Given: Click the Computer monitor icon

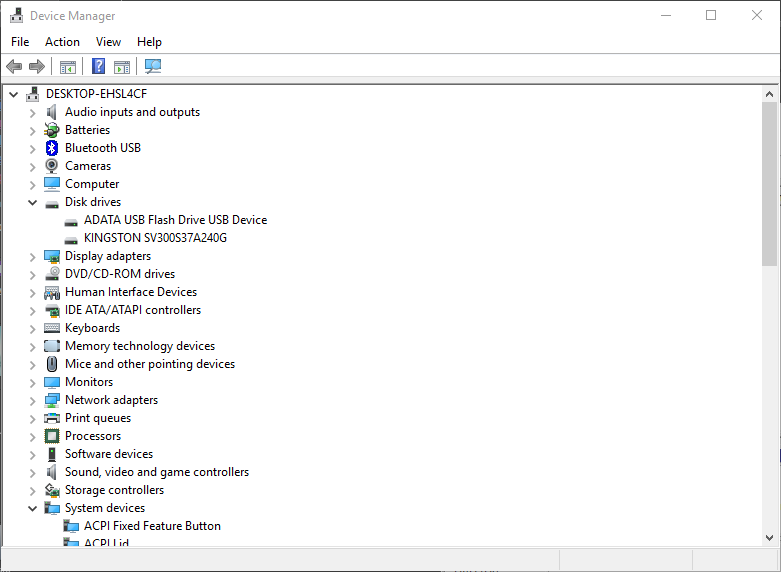Looking at the screenshot, I should coord(52,184).
